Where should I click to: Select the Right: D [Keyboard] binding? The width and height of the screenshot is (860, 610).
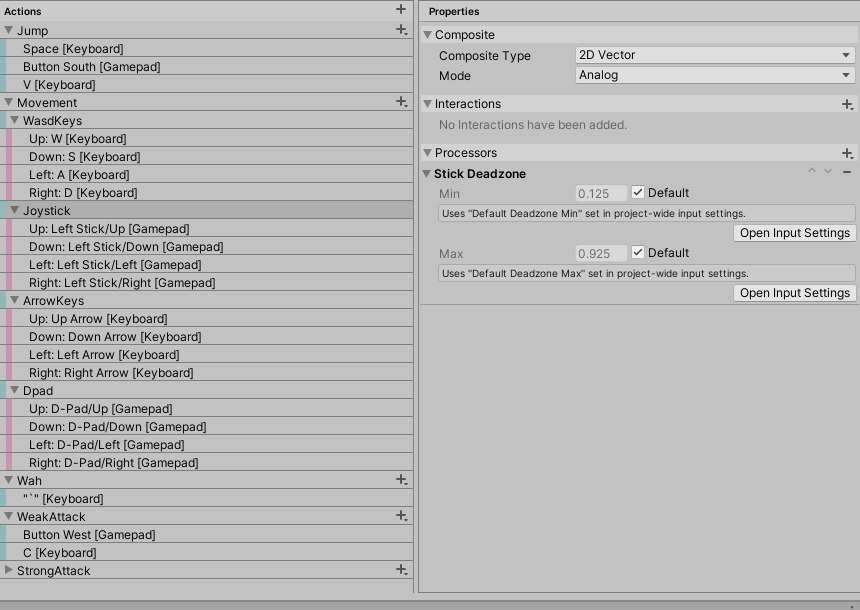pos(207,193)
